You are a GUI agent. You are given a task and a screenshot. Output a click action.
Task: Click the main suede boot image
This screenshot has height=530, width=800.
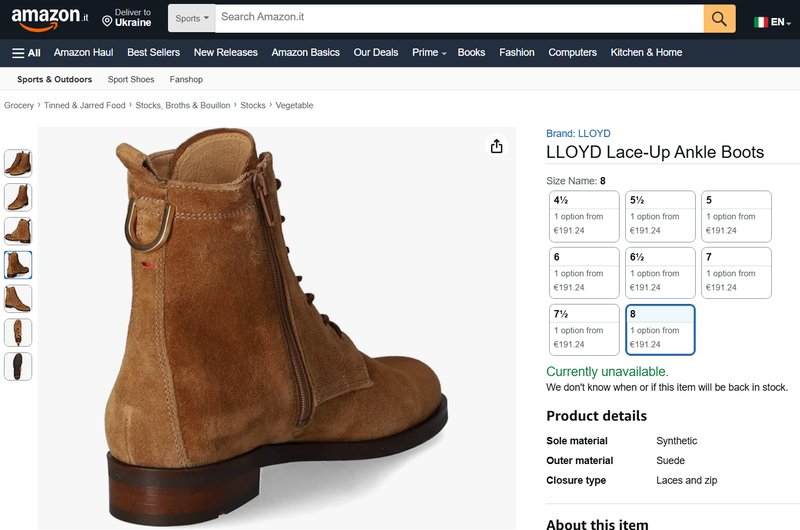coord(277,327)
